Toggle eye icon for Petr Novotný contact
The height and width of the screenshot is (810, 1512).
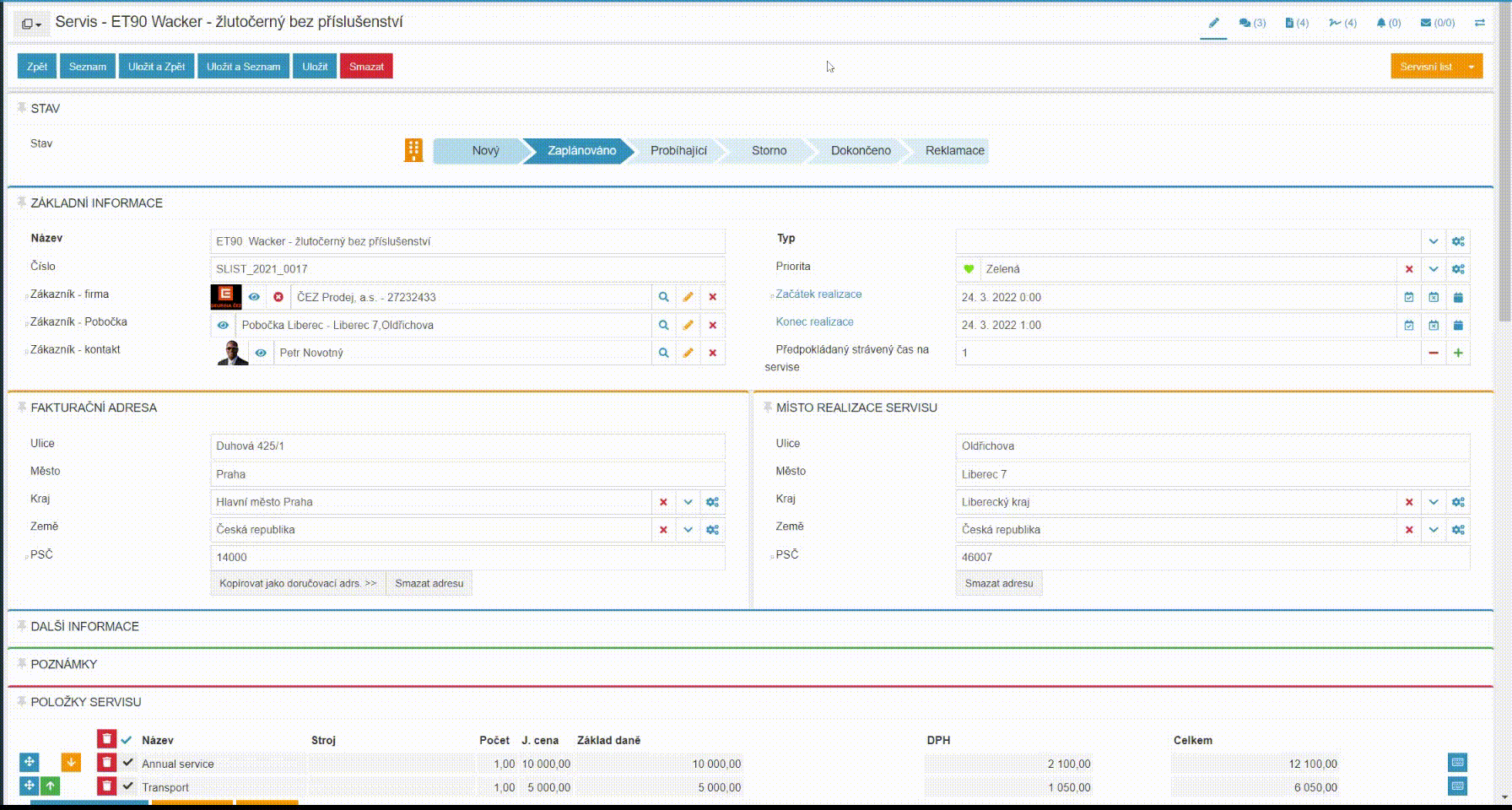point(261,353)
